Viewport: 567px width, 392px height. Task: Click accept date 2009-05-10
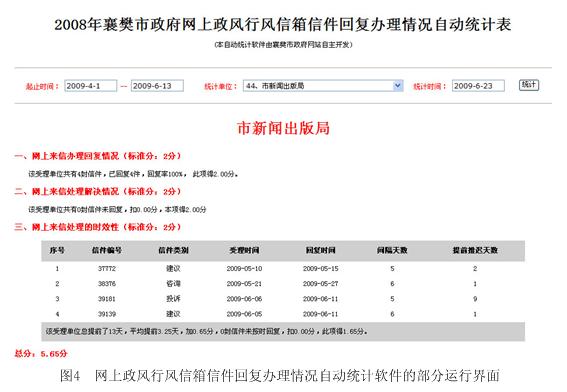pyautogui.click(x=244, y=269)
